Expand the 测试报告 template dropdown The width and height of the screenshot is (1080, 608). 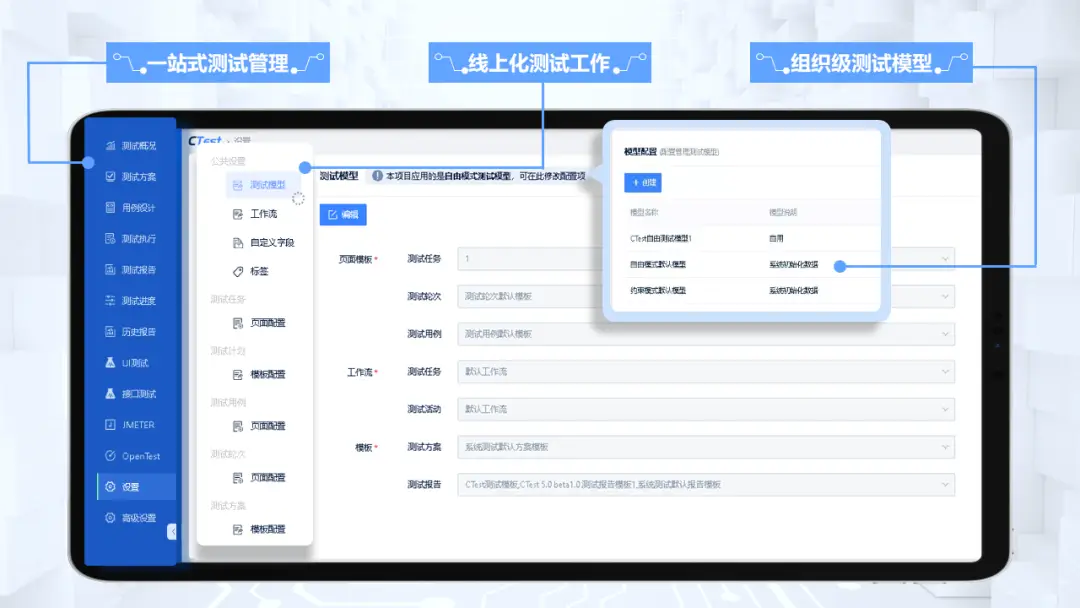coord(946,484)
